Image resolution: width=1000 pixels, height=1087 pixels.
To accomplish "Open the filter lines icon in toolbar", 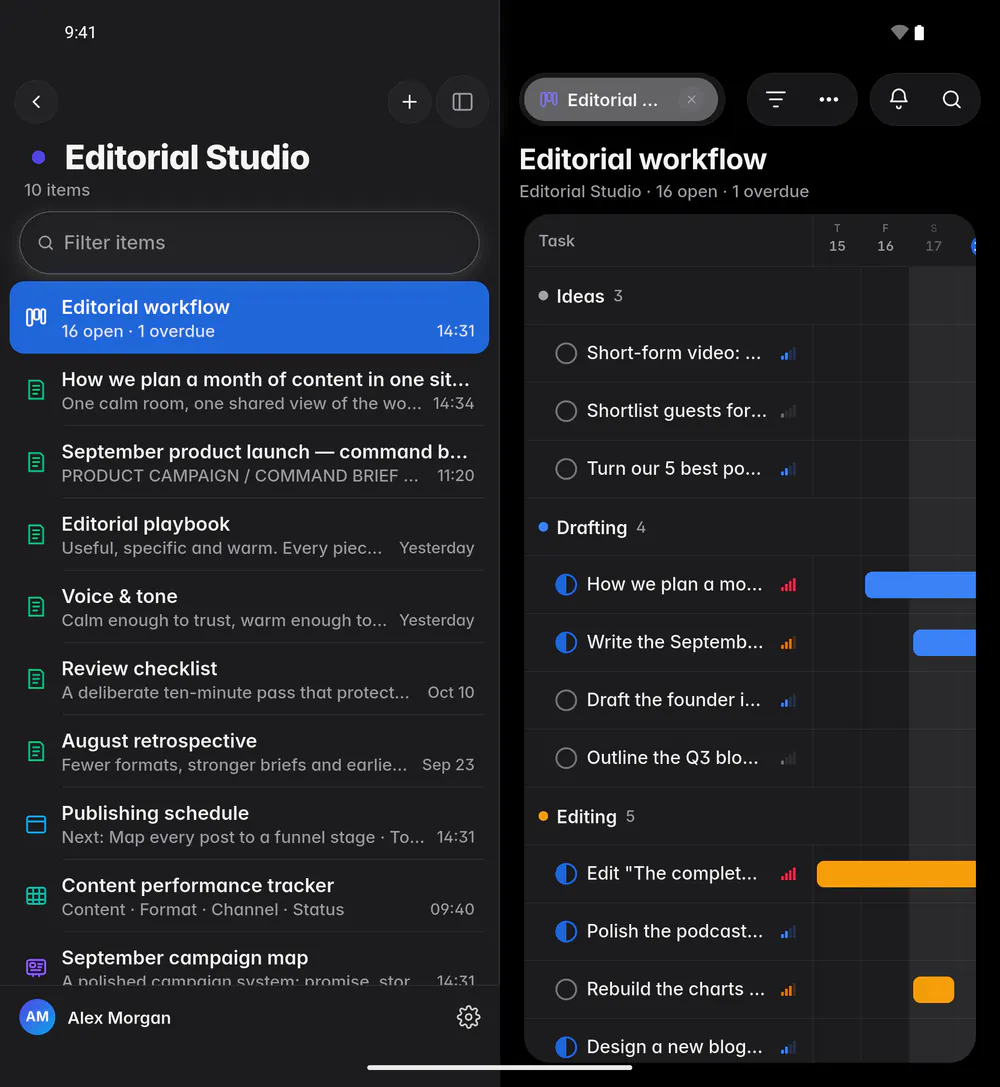I will 775,100.
